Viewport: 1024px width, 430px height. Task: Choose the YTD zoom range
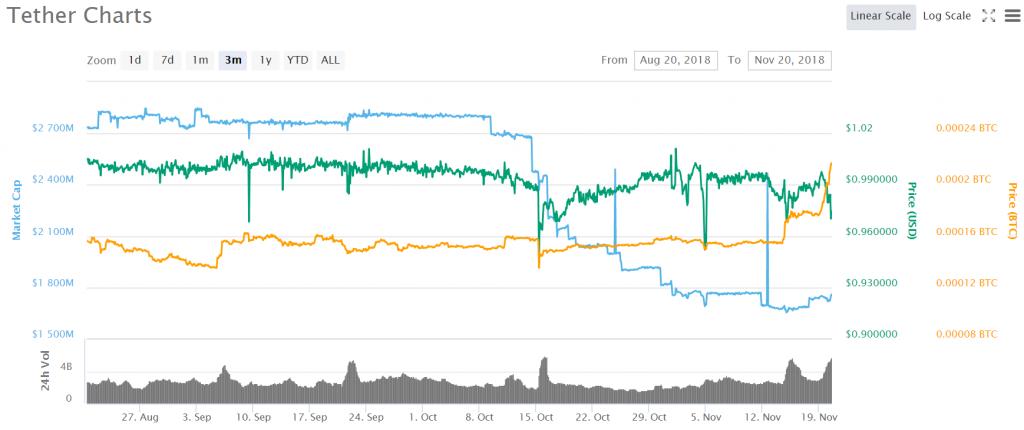(x=297, y=60)
